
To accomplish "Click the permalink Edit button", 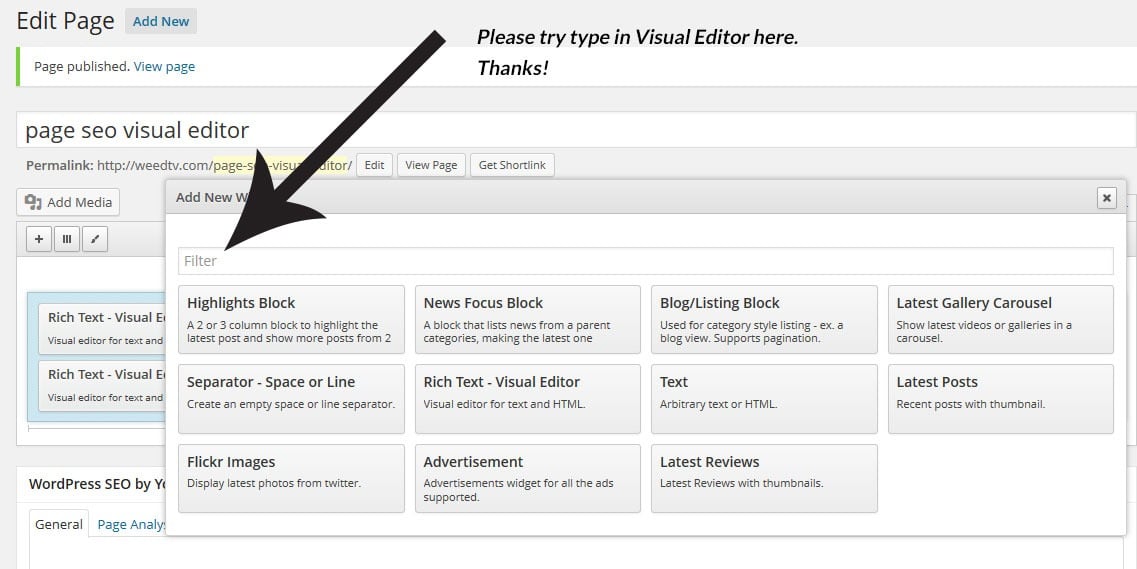I will point(374,165).
